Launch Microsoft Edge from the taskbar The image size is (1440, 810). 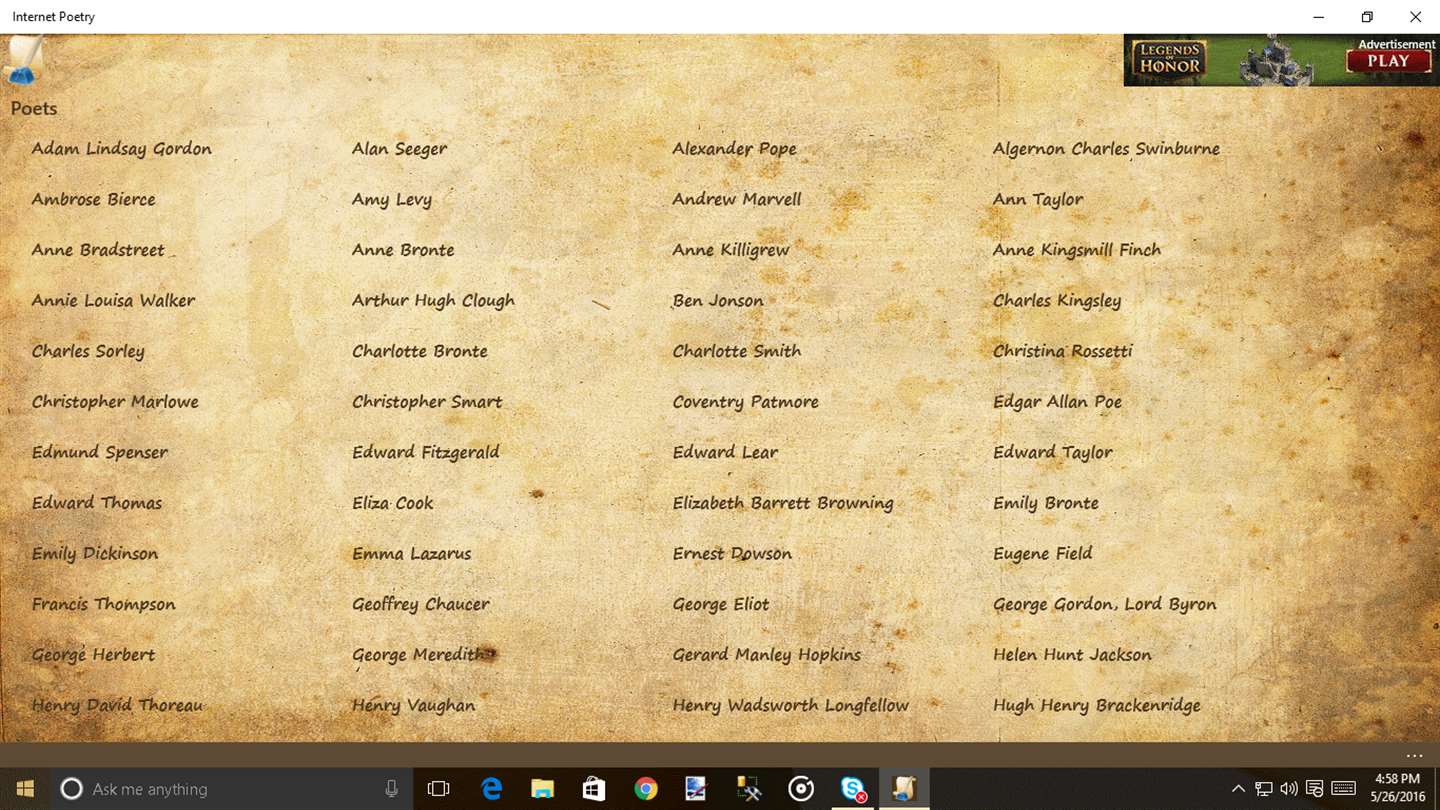pyautogui.click(x=491, y=789)
